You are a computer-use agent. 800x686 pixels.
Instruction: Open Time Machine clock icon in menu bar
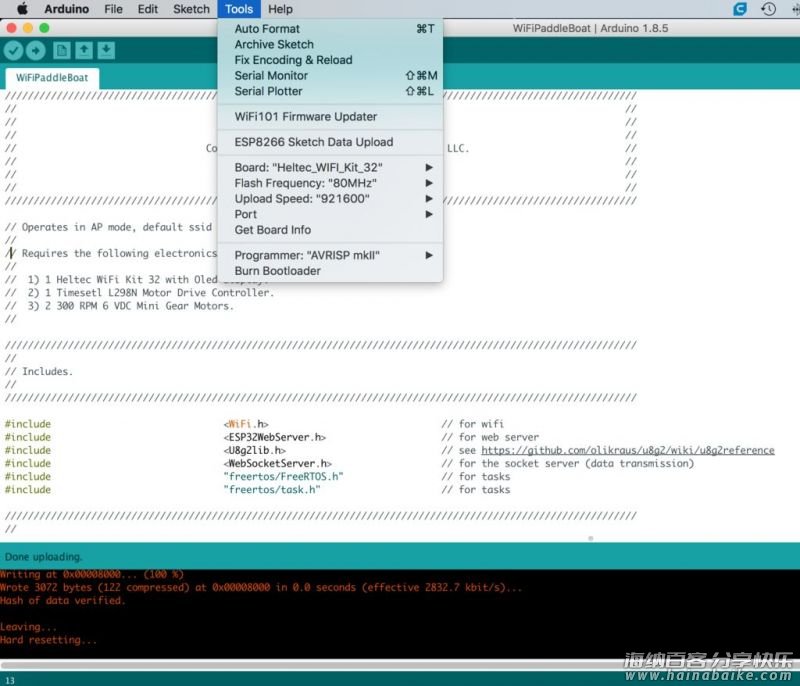tap(768, 9)
